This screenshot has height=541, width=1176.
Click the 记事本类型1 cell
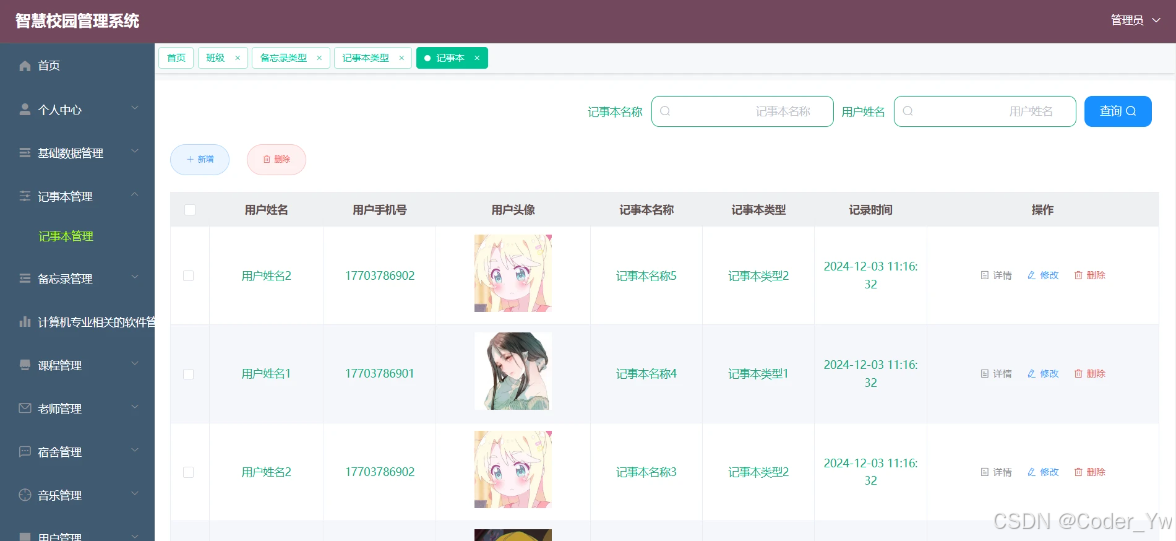click(x=758, y=374)
